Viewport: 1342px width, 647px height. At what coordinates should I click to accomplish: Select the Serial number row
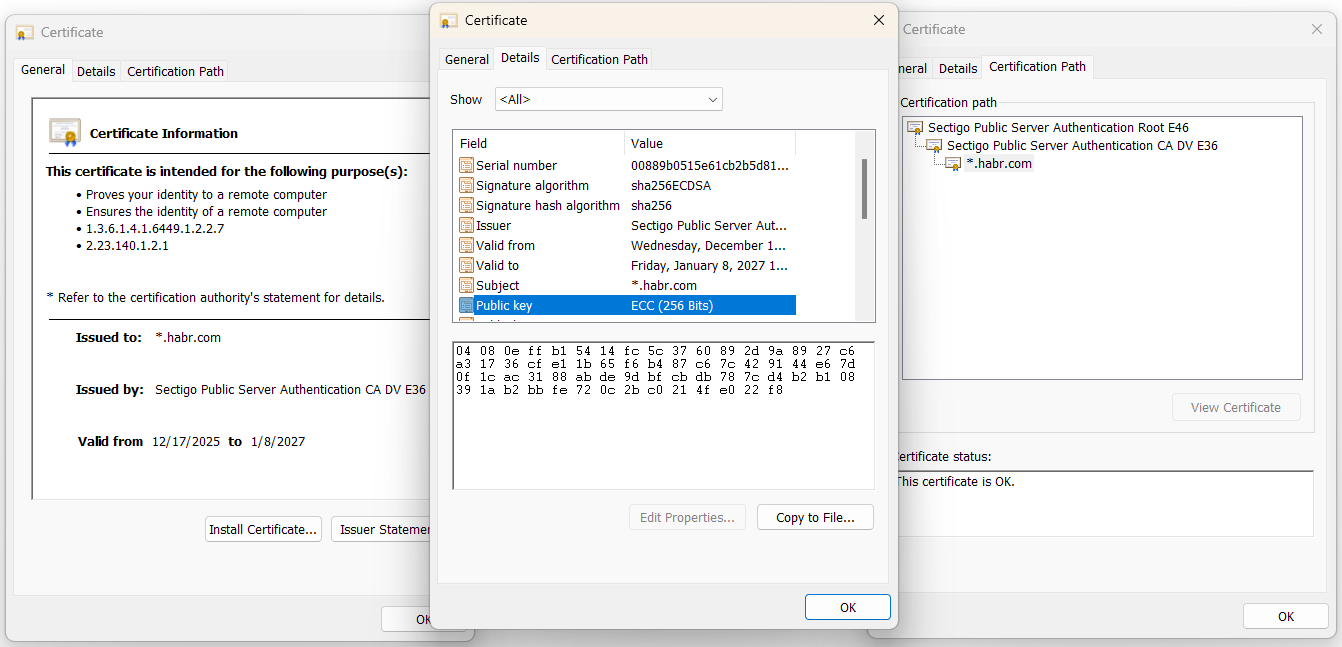pos(626,166)
